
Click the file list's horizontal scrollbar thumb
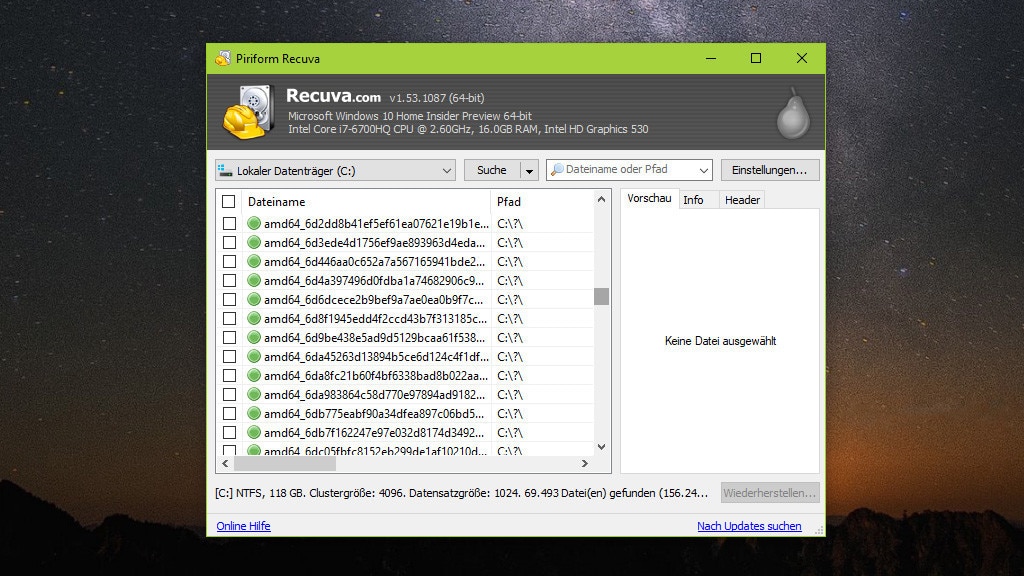[x=285, y=464]
